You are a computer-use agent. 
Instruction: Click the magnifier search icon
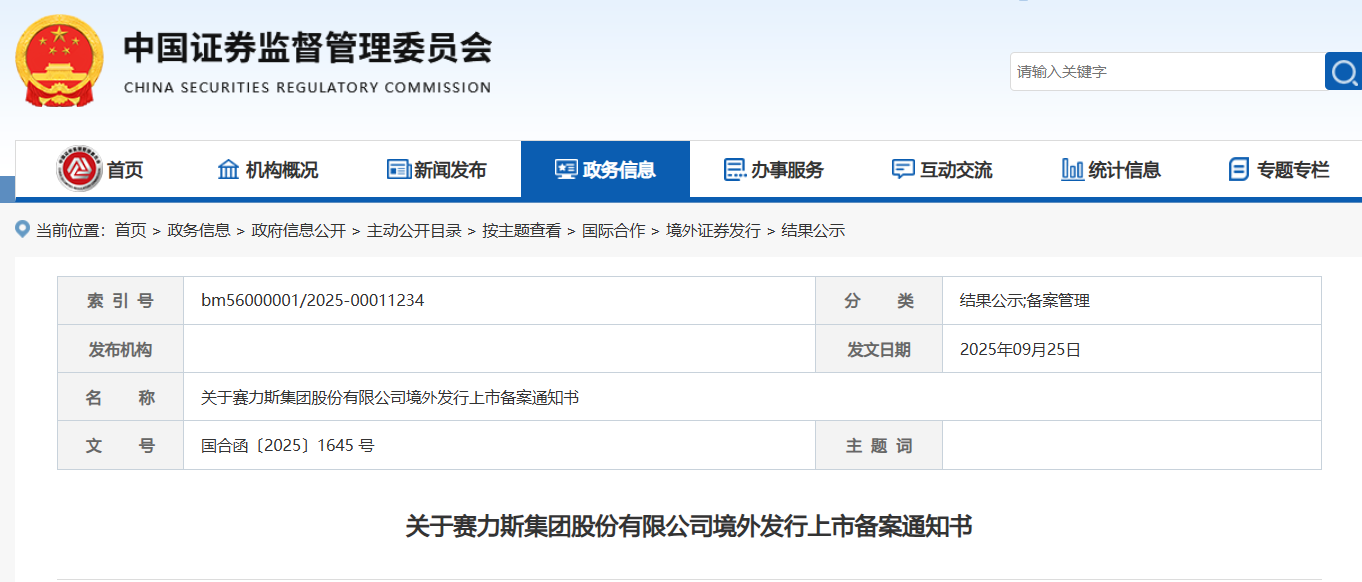click(x=1344, y=71)
